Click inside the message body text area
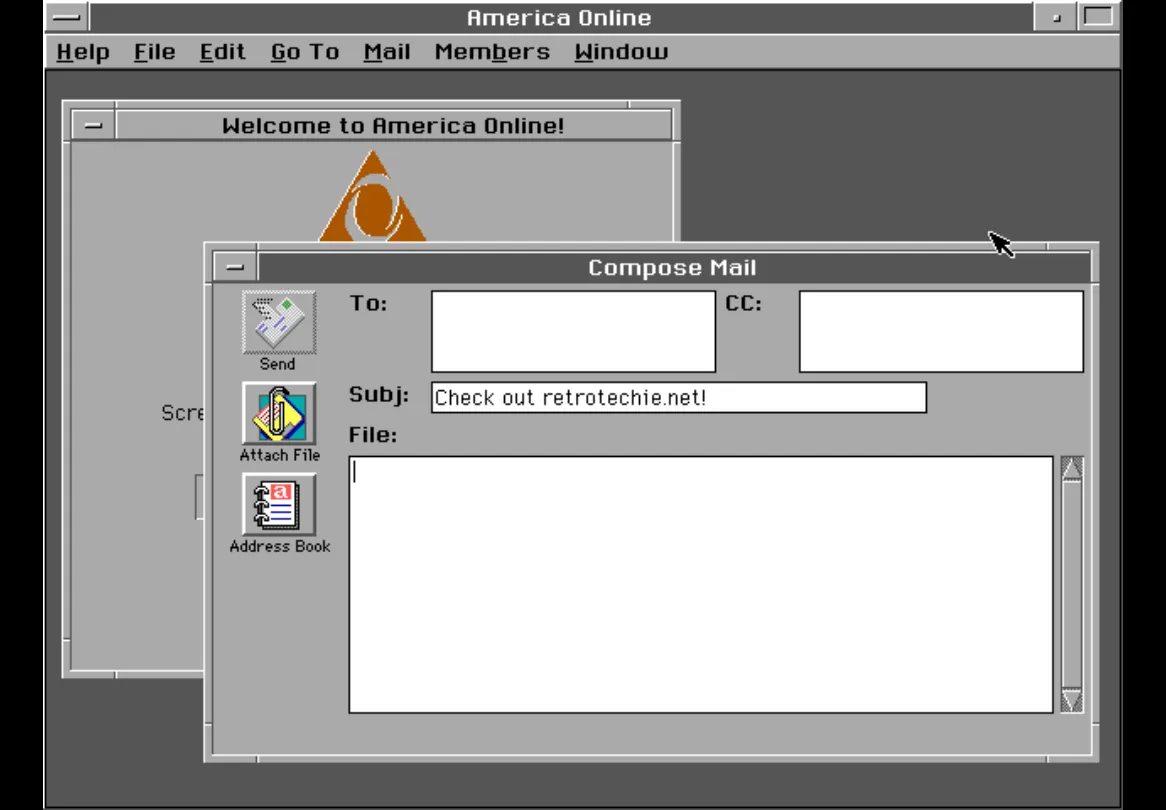Image resolution: width=1166 pixels, height=810 pixels. pyautogui.click(x=700, y=584)
